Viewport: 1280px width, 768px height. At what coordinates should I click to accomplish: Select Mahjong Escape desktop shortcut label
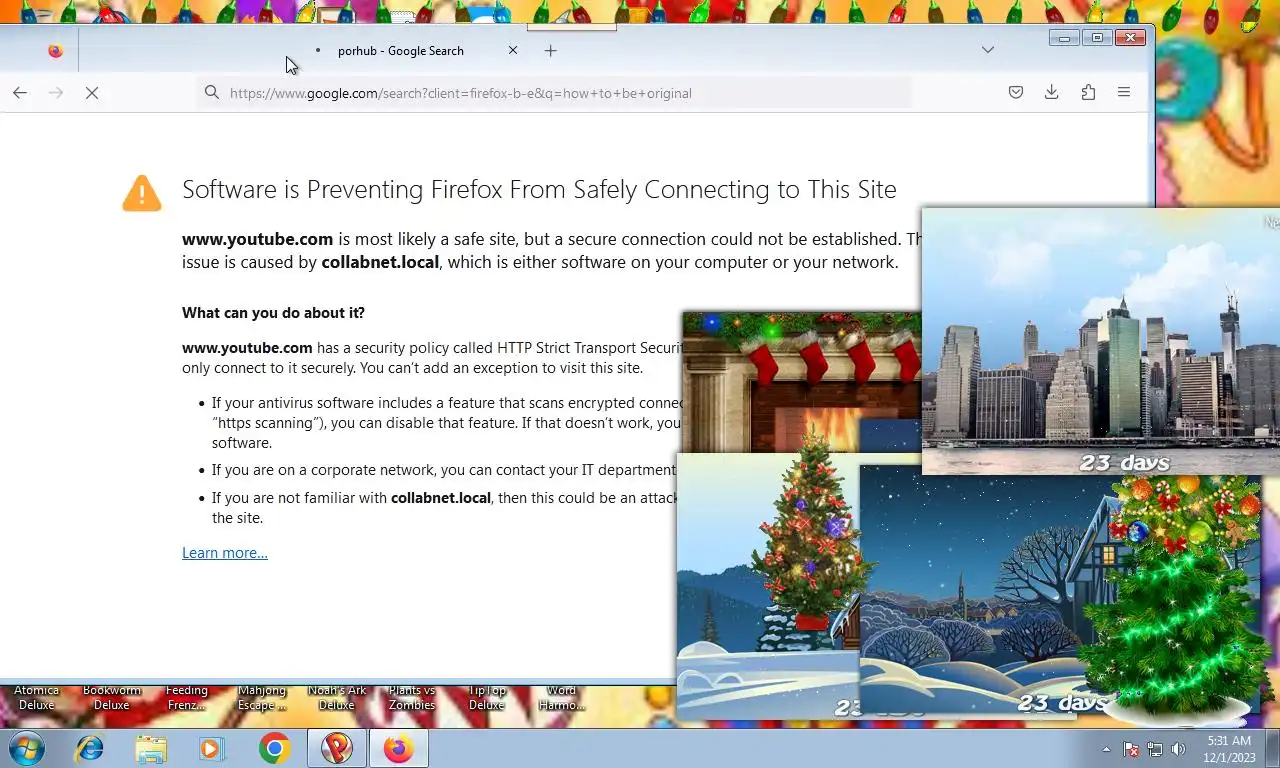[x=262, y=698]
